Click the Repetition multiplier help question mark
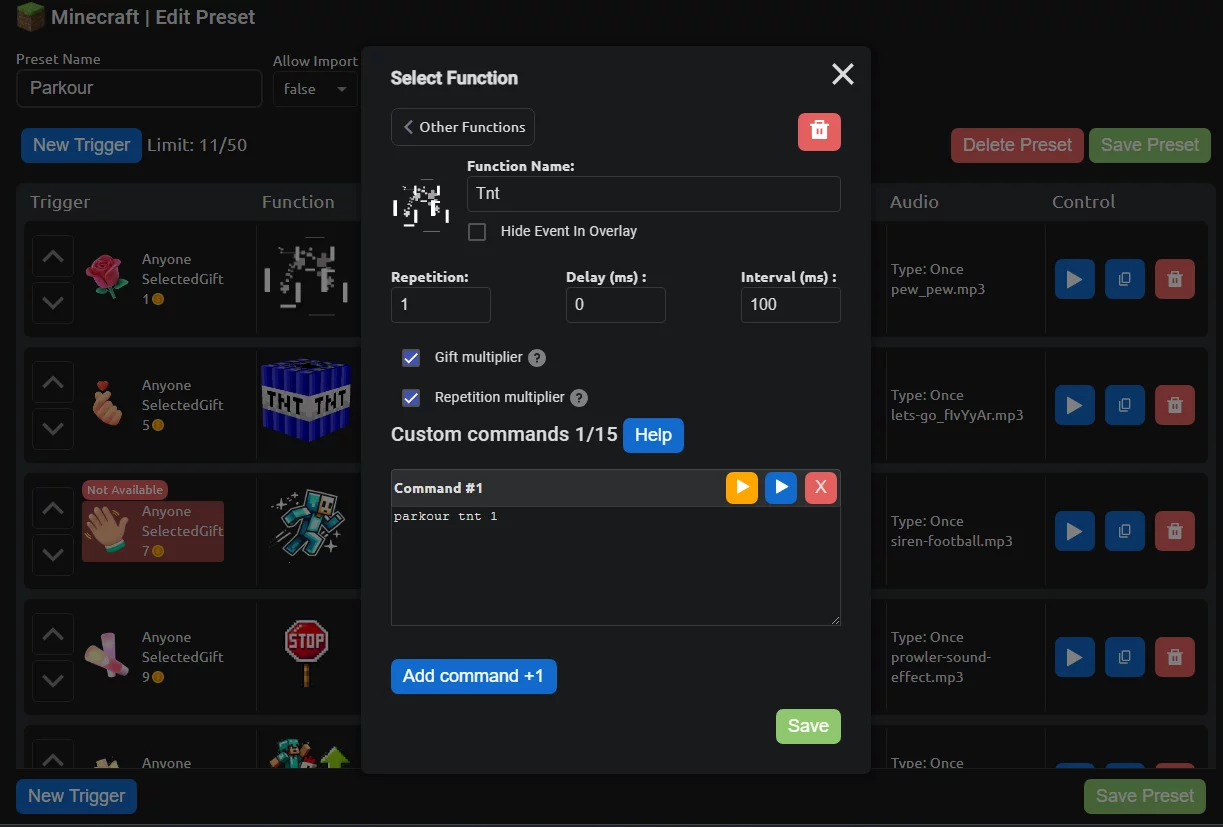Image resolution: width=1223 pixels, height=827 pixels. [579, 398]
